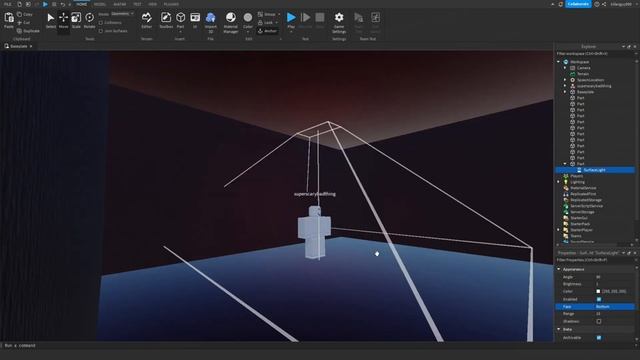The width and height of the screenshot is (640, 360).
Task: Toggle the Join Surfaces checkbox
Action: (101, 31)
